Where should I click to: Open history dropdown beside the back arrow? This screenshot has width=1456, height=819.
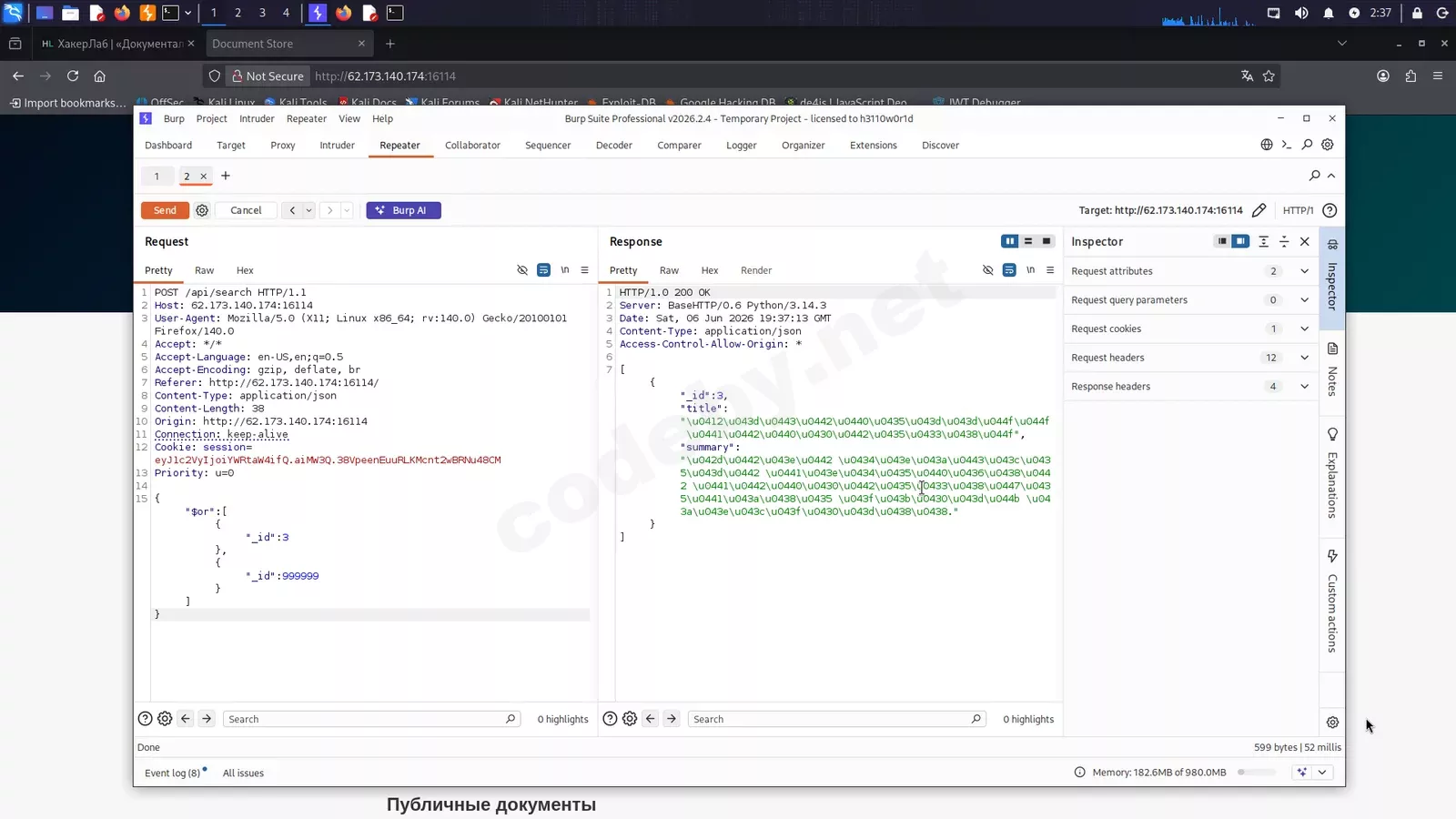(x=308, y=210)
